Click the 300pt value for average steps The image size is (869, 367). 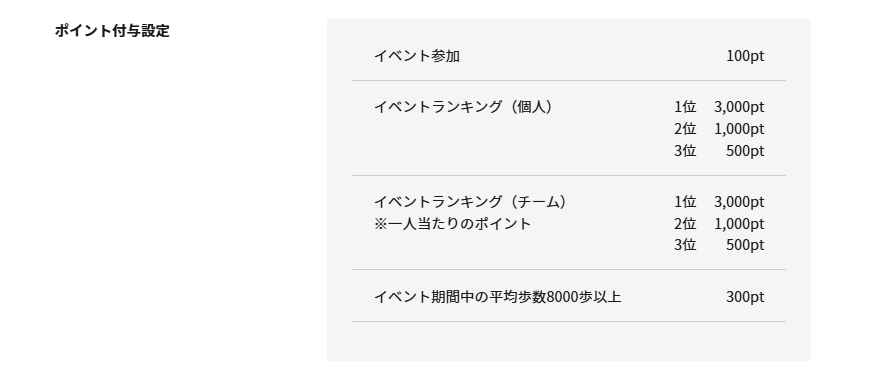(745, 297)
